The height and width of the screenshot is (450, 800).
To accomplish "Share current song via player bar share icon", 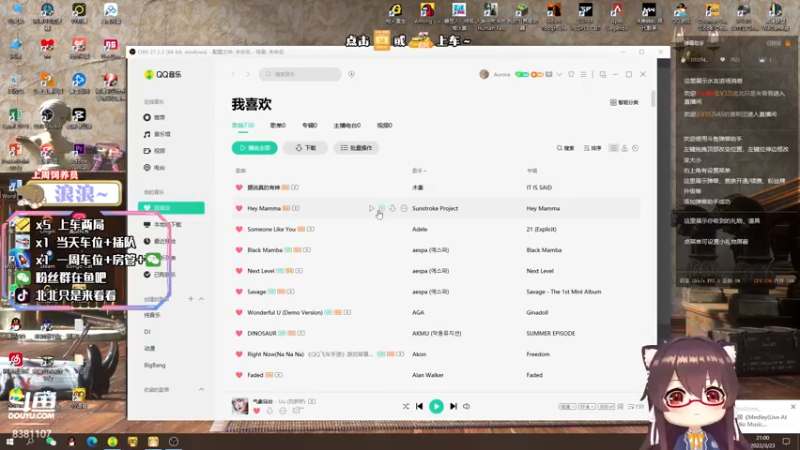I will click(298, 411).
